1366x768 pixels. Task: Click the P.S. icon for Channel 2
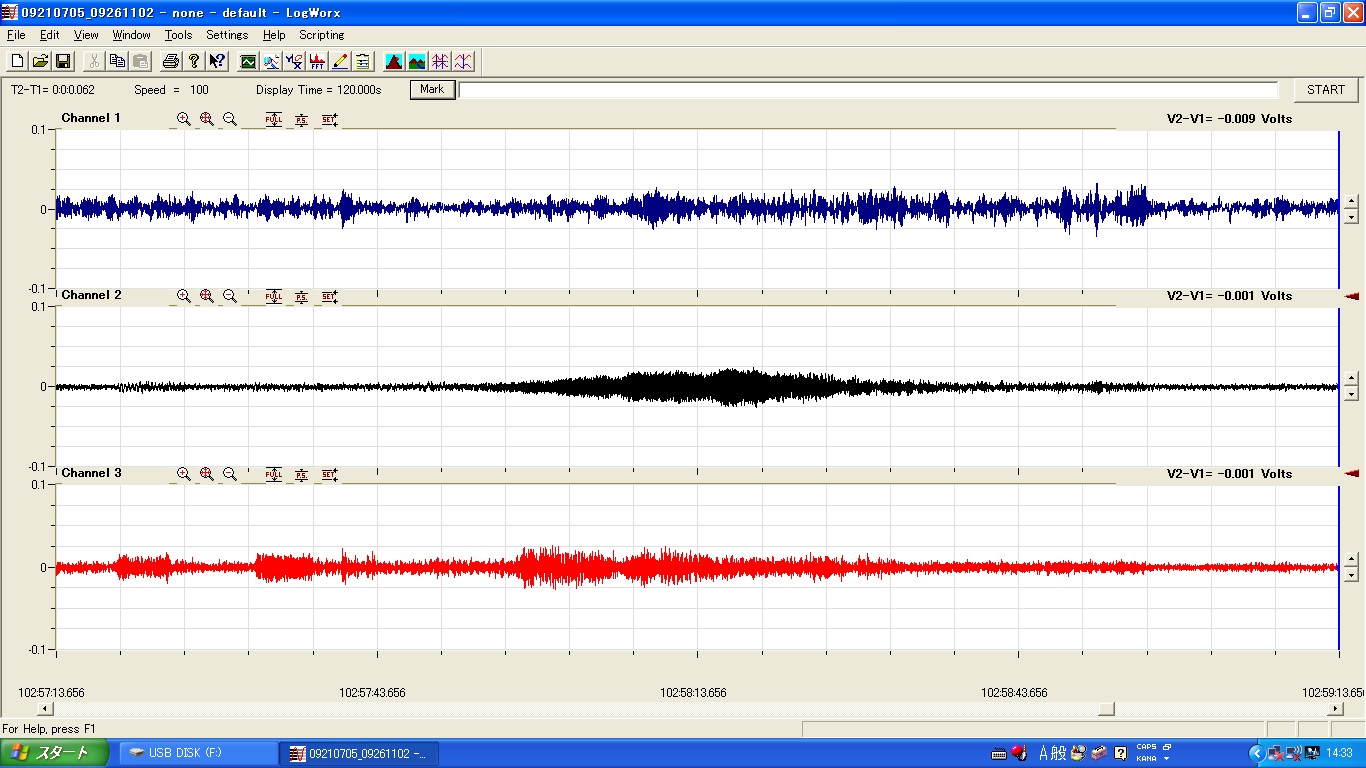(x=301, y=296)
